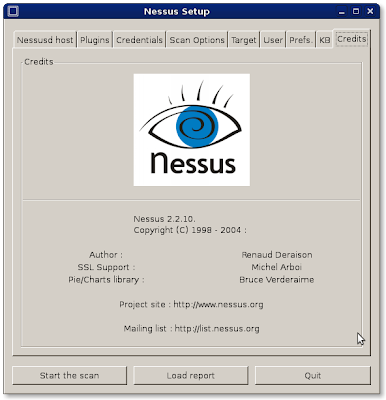Click the author name Renaud Deraison

(x=277, y=255)
